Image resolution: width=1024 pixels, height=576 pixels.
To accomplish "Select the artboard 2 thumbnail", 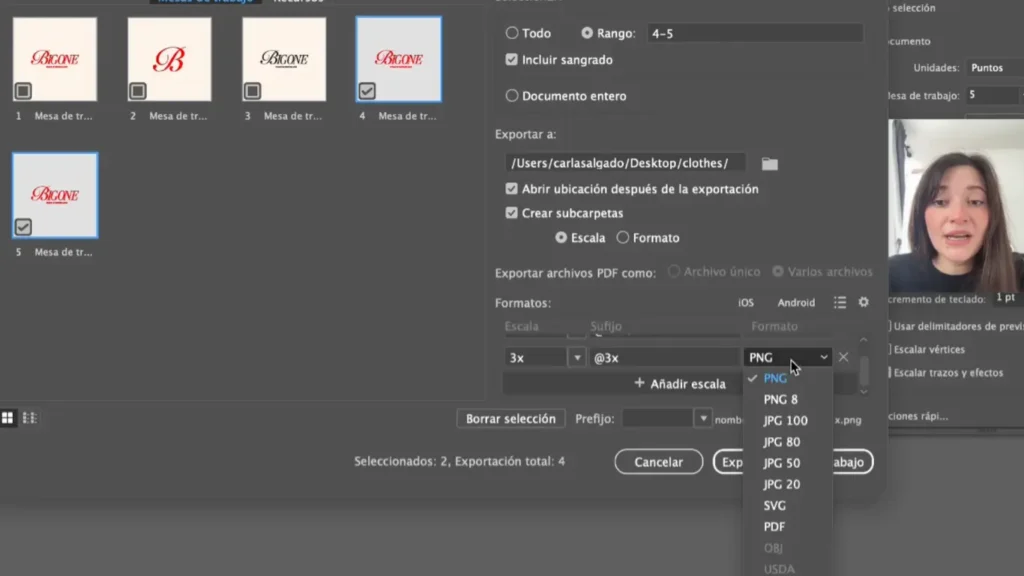I will (169, 60).
